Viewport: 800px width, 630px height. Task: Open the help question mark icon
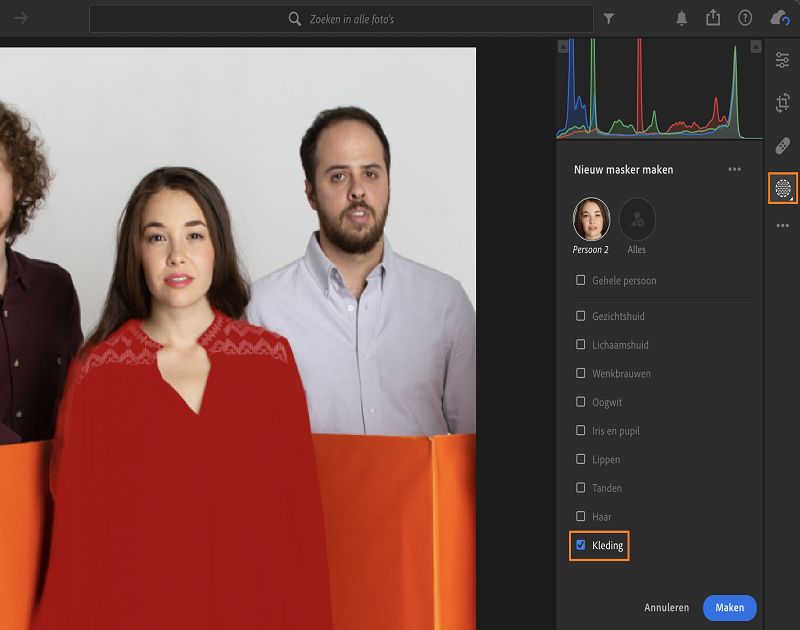745,18
